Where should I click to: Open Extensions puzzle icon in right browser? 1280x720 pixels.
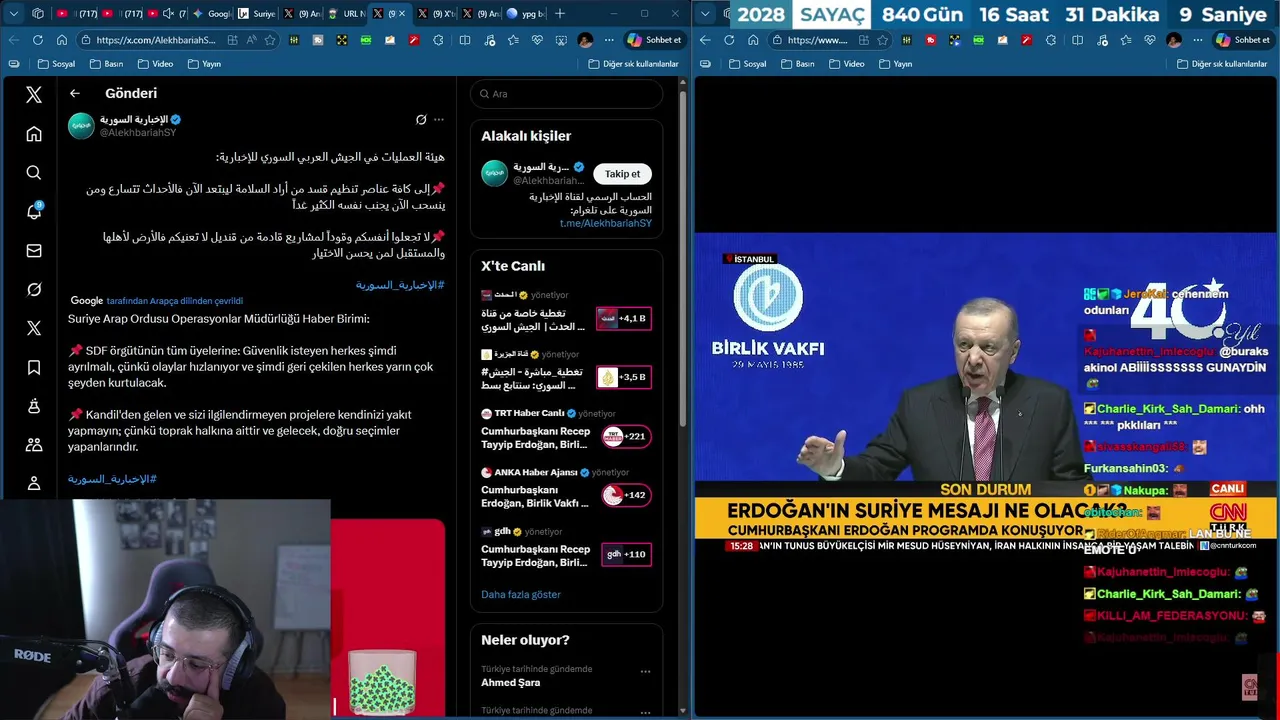pyautogui.click(x=1050, y=40)
